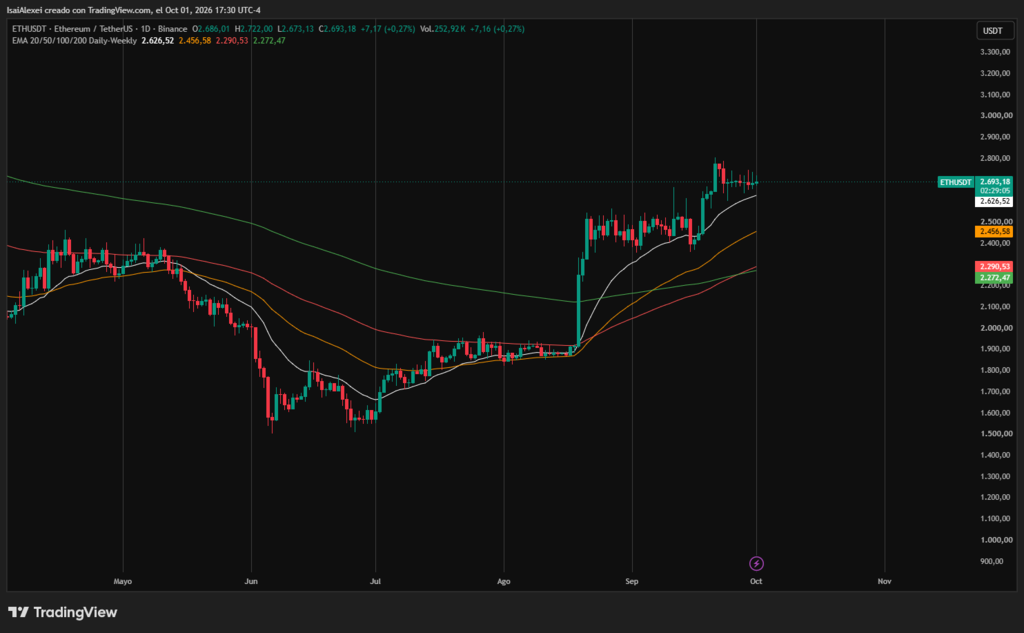Click the close value C2.693,18 in legend
1024x633 pixels.
tap(337, 29)
